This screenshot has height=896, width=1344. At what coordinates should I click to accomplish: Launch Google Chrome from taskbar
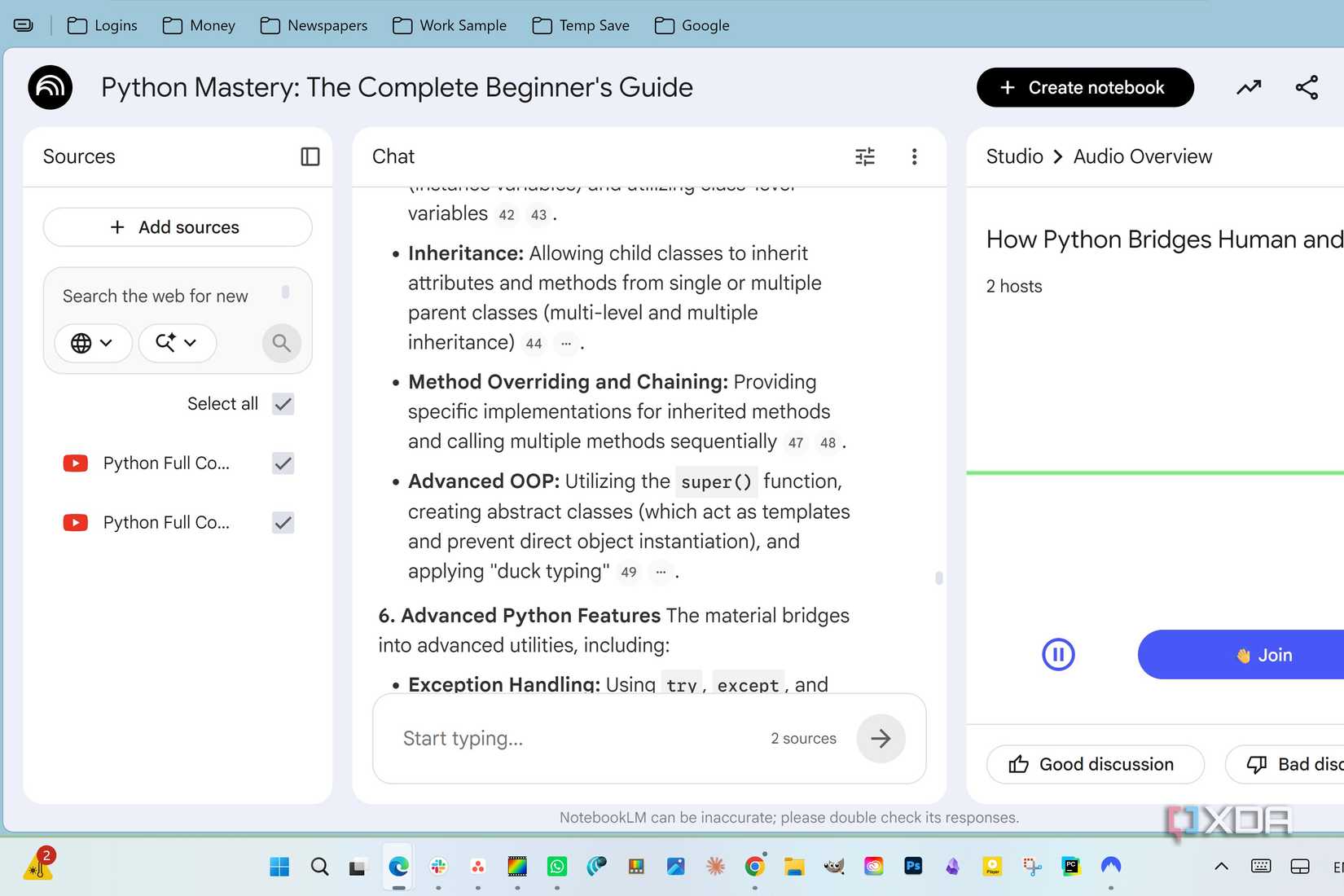[755, 867]
